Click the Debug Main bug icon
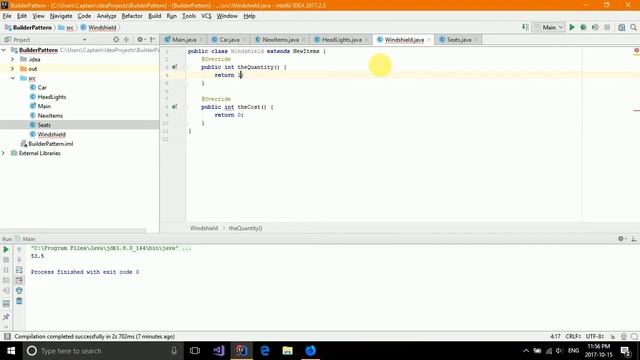640x360 pixels. point(583,27)
